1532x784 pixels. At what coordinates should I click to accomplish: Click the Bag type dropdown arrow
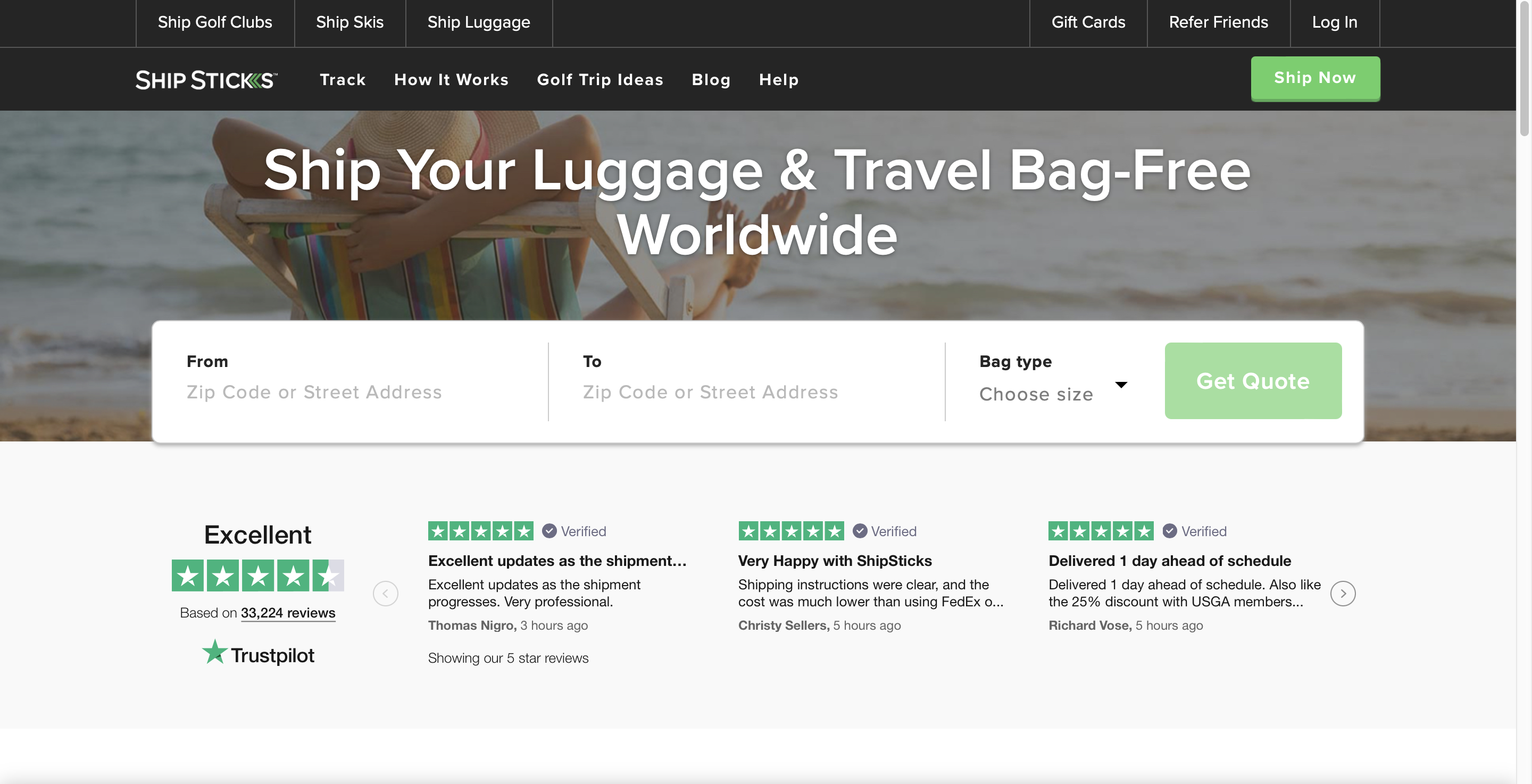[x=1121, y=385]
